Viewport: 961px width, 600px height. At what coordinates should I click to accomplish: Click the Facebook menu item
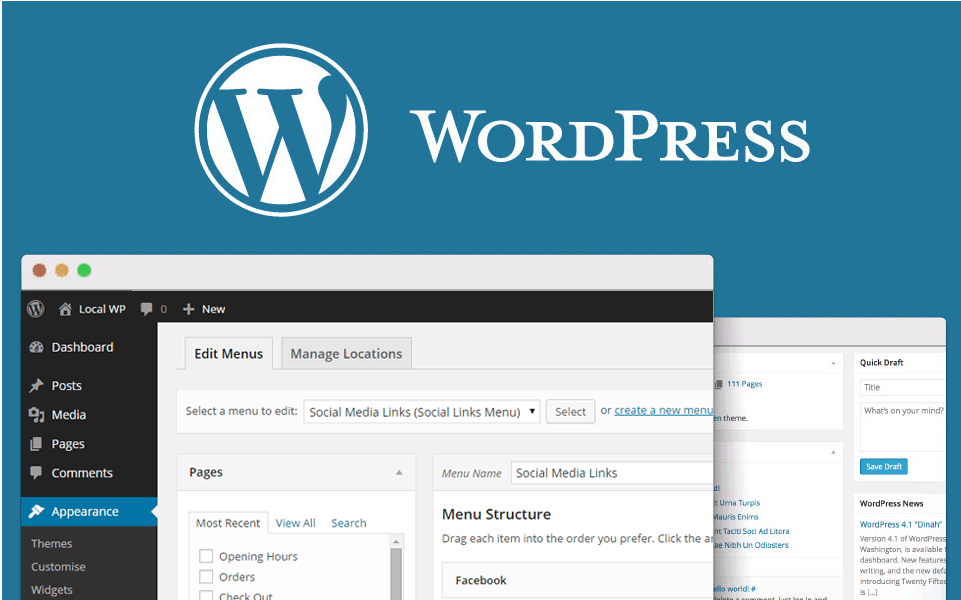click(577, 580)
